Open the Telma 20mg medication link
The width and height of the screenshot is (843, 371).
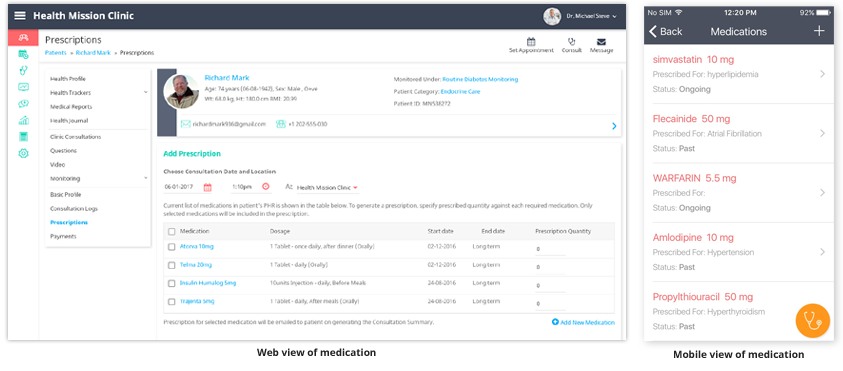(x=196, y=265)
